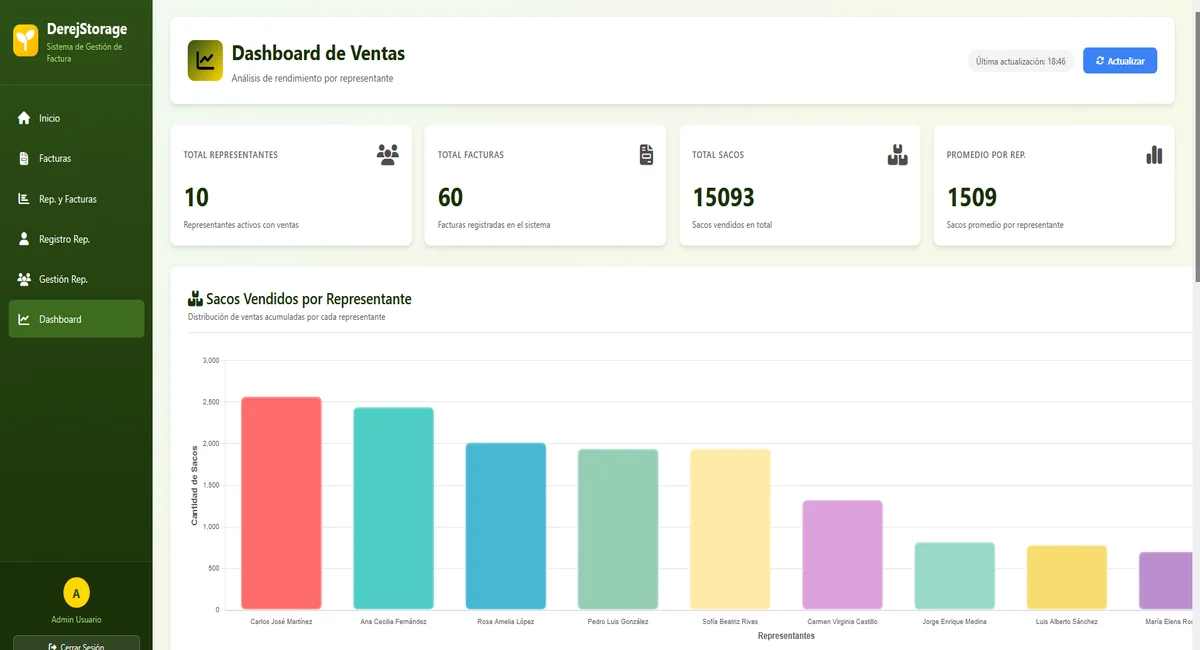Open the Inicio home icon
Viewport: 1200px width, 650px height.
click(x=24, y=118)
